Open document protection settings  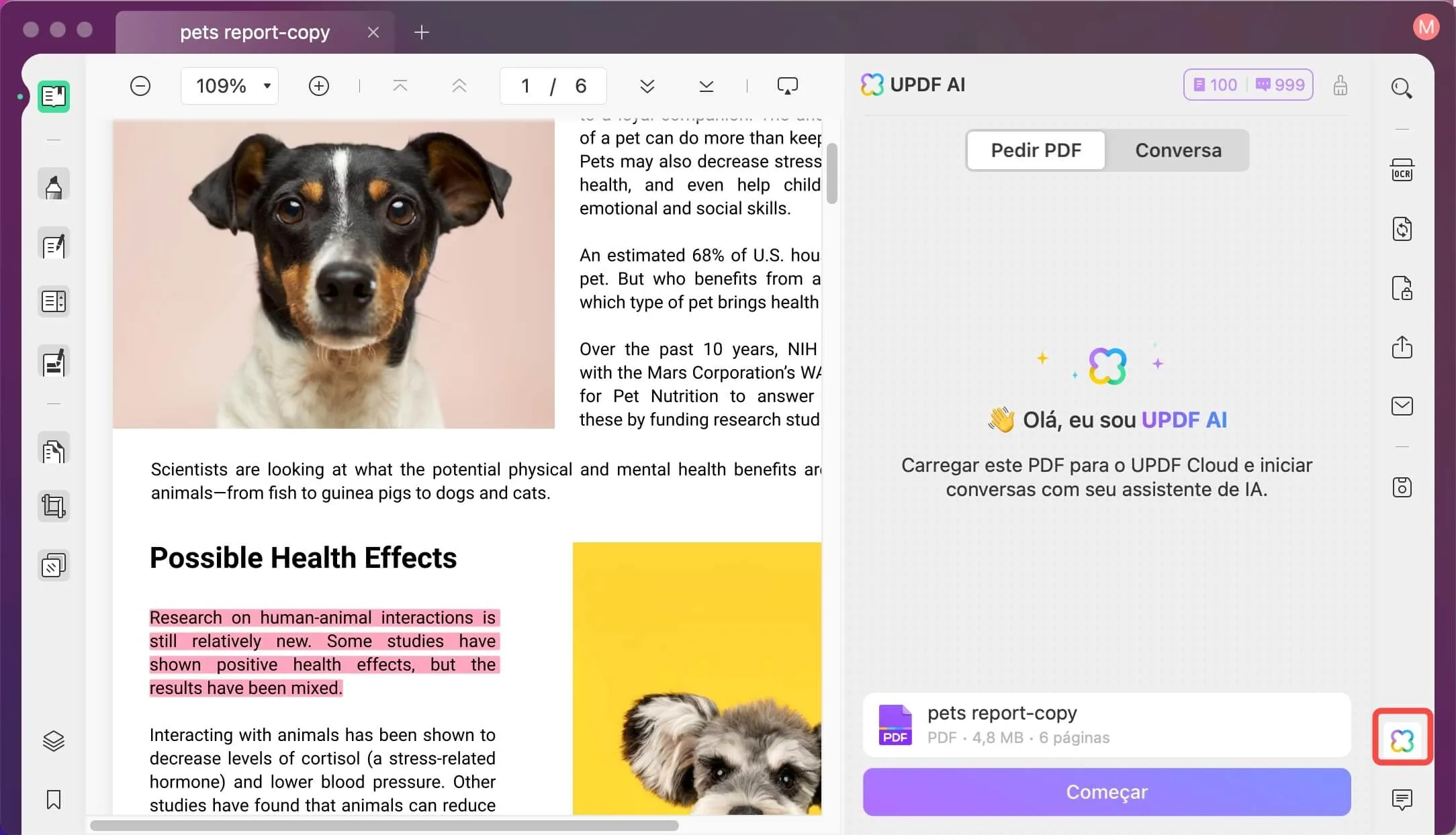coord(1402,288)
